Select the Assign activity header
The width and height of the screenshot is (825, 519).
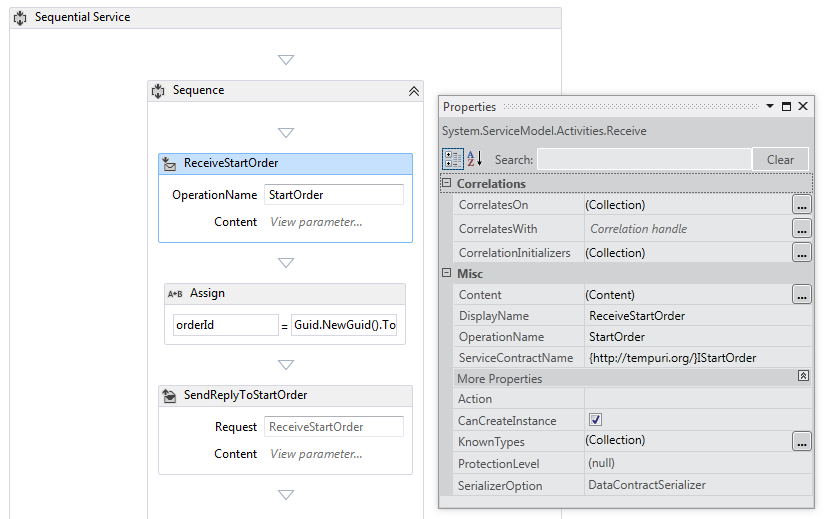coord(285,294)
